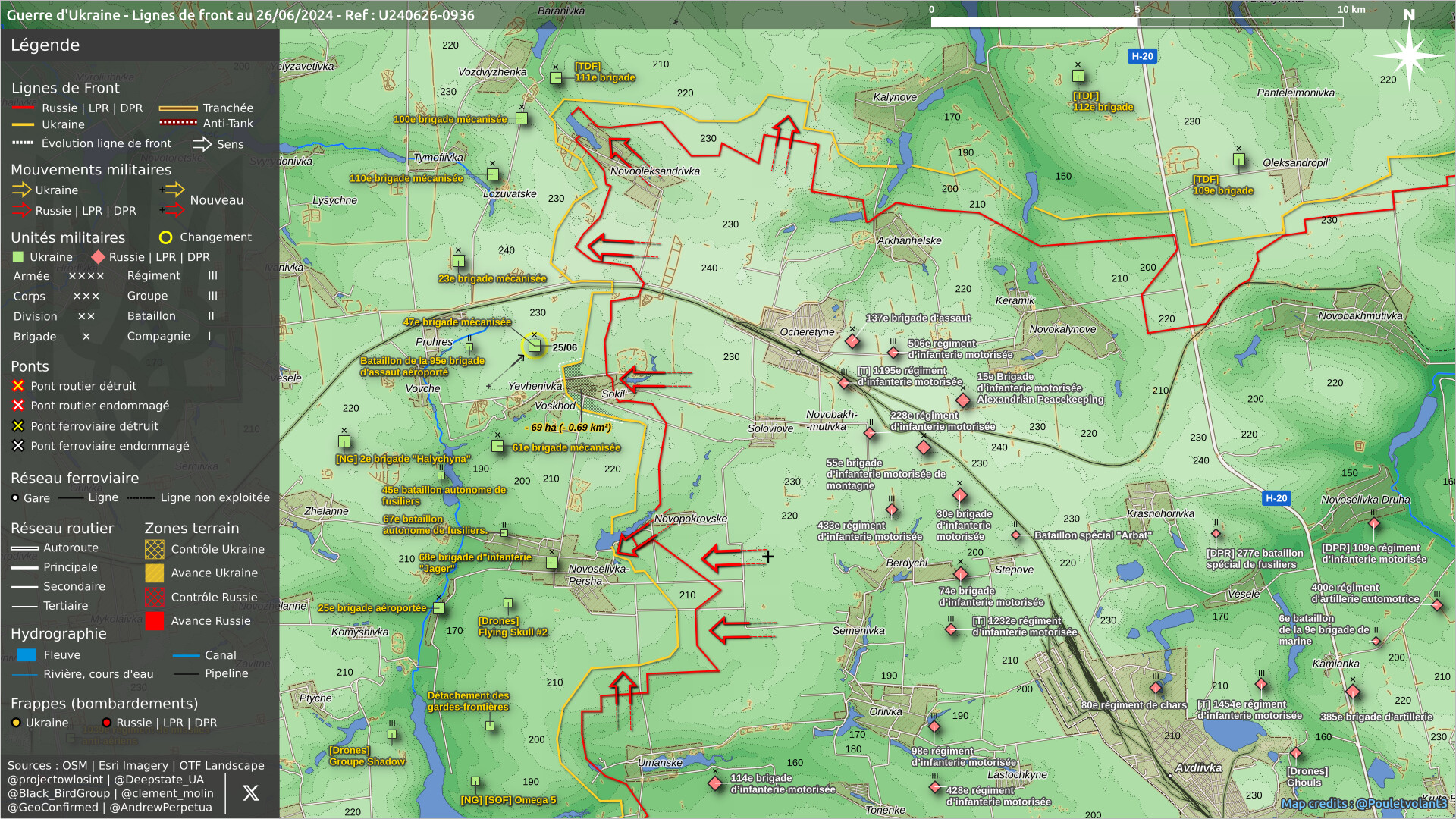This screenshot has height=819, width=1456.
Task: Click the north compass star icon
Action: (x=1408, y=56)
